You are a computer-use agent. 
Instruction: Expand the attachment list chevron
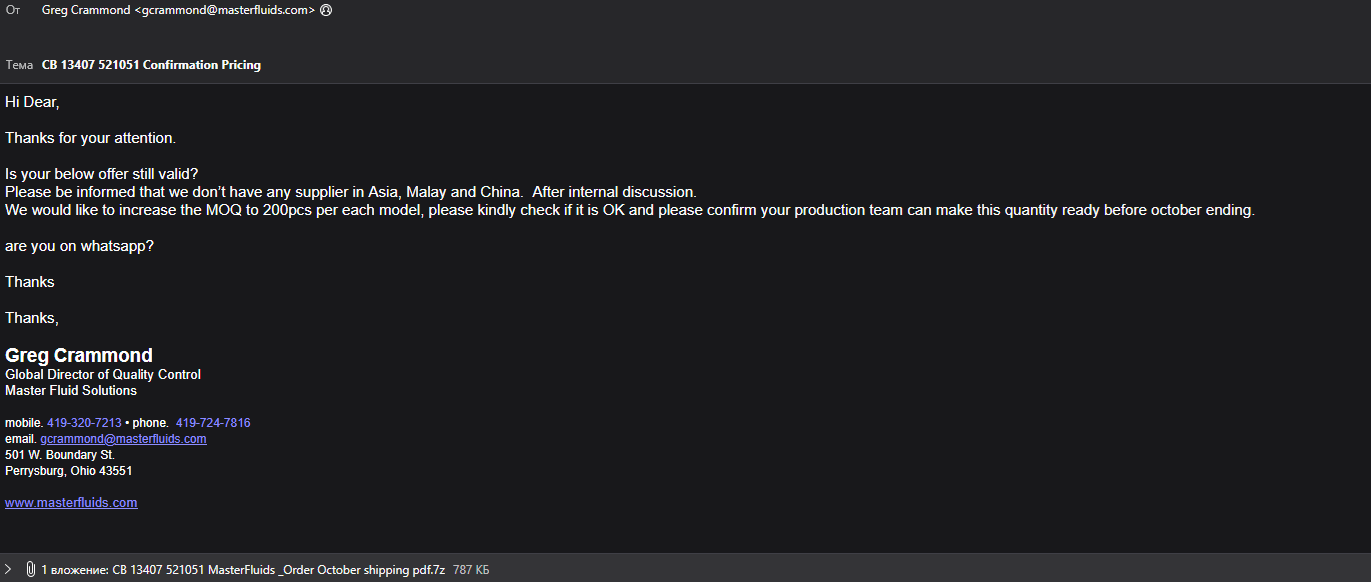(9, 569)
